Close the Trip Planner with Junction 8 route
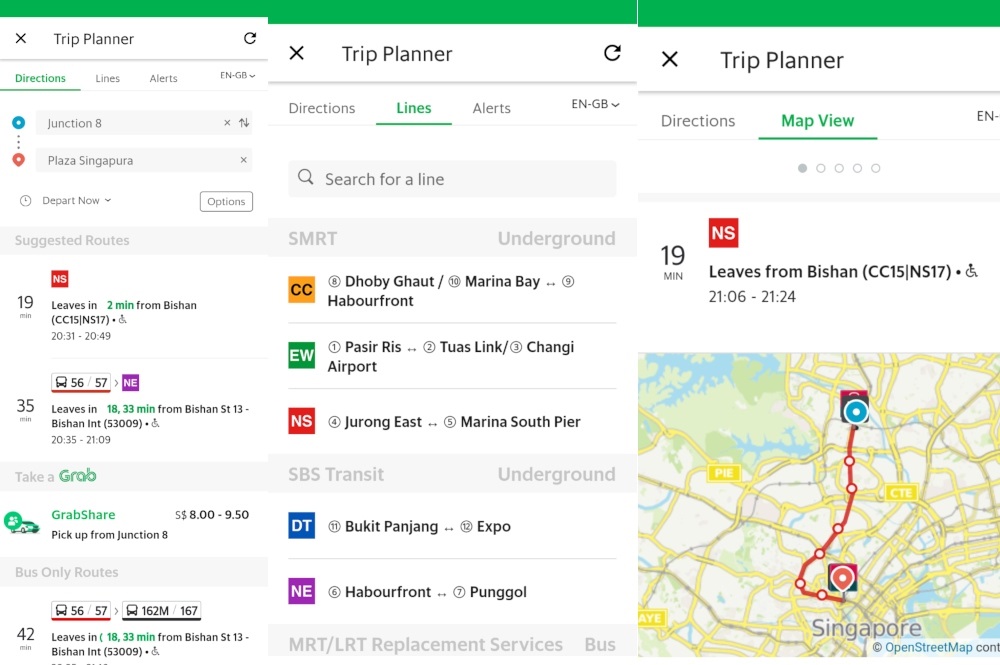 point(21,39)
